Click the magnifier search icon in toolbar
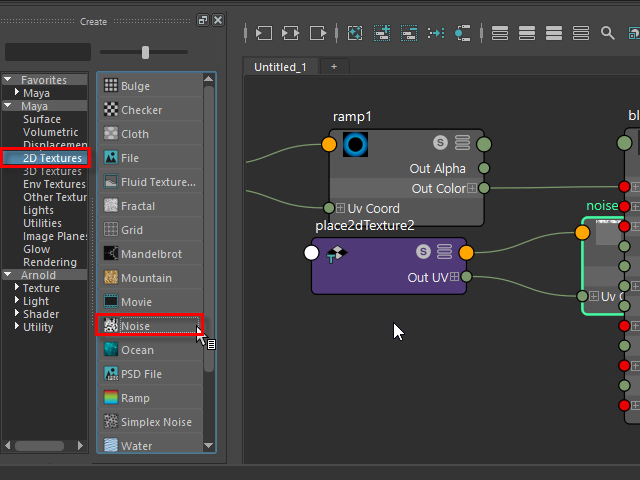This screenshot has height=480, width=640. (x=607, y=33)
